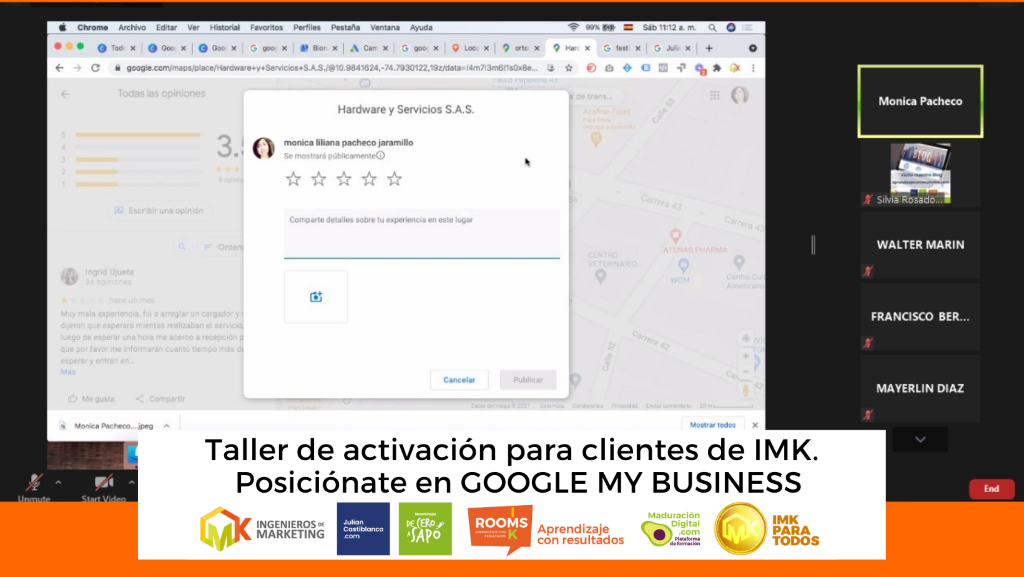Open the Ayuda menu

coord(421,27)
